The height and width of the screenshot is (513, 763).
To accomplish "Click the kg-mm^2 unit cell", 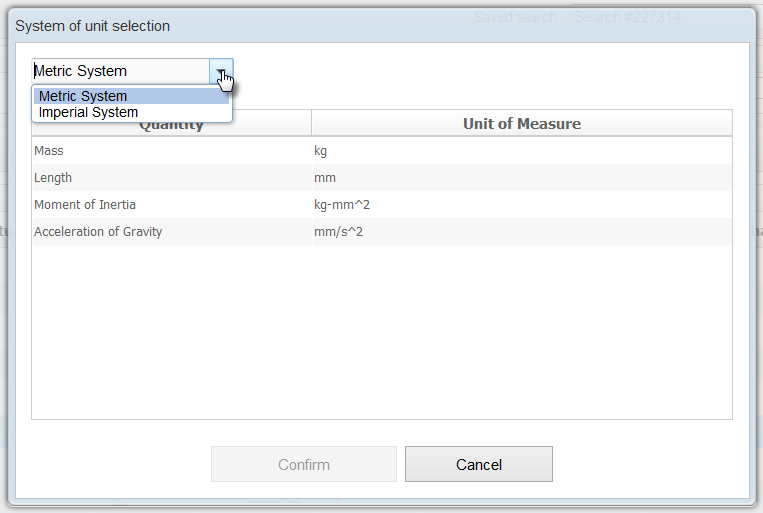I will tap(342, 205).
